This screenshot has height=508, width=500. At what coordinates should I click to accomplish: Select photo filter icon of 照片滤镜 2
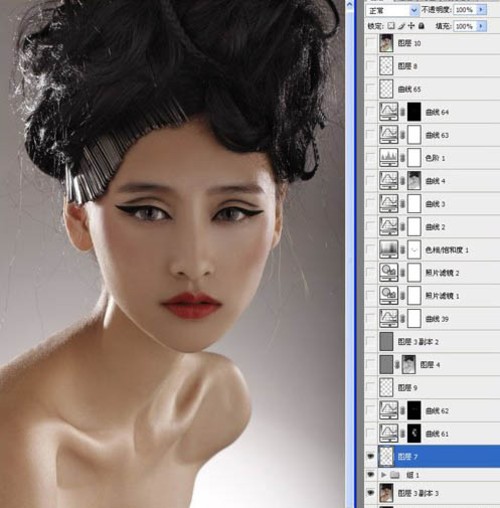click(389, 273)
